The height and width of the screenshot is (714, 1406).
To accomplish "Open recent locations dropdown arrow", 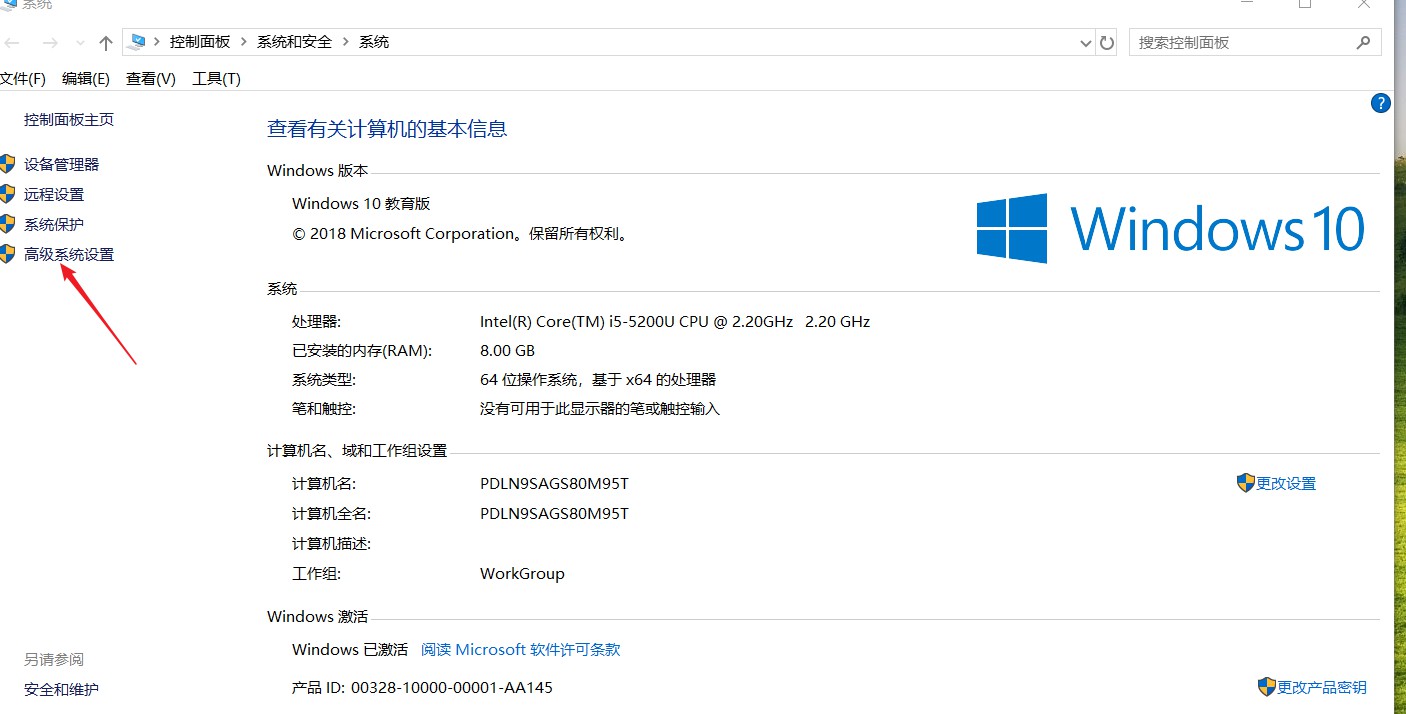I will (80, 43).
